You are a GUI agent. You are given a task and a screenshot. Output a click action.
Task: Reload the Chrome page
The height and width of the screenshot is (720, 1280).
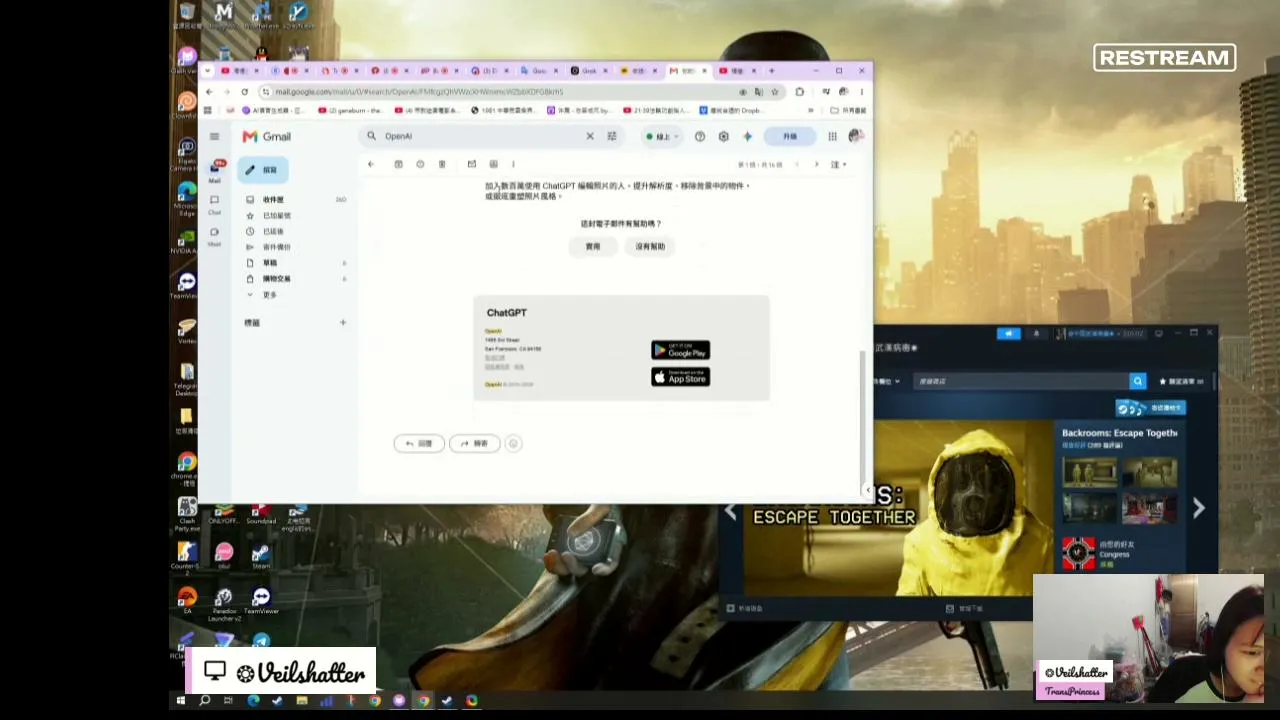point(244,91)
